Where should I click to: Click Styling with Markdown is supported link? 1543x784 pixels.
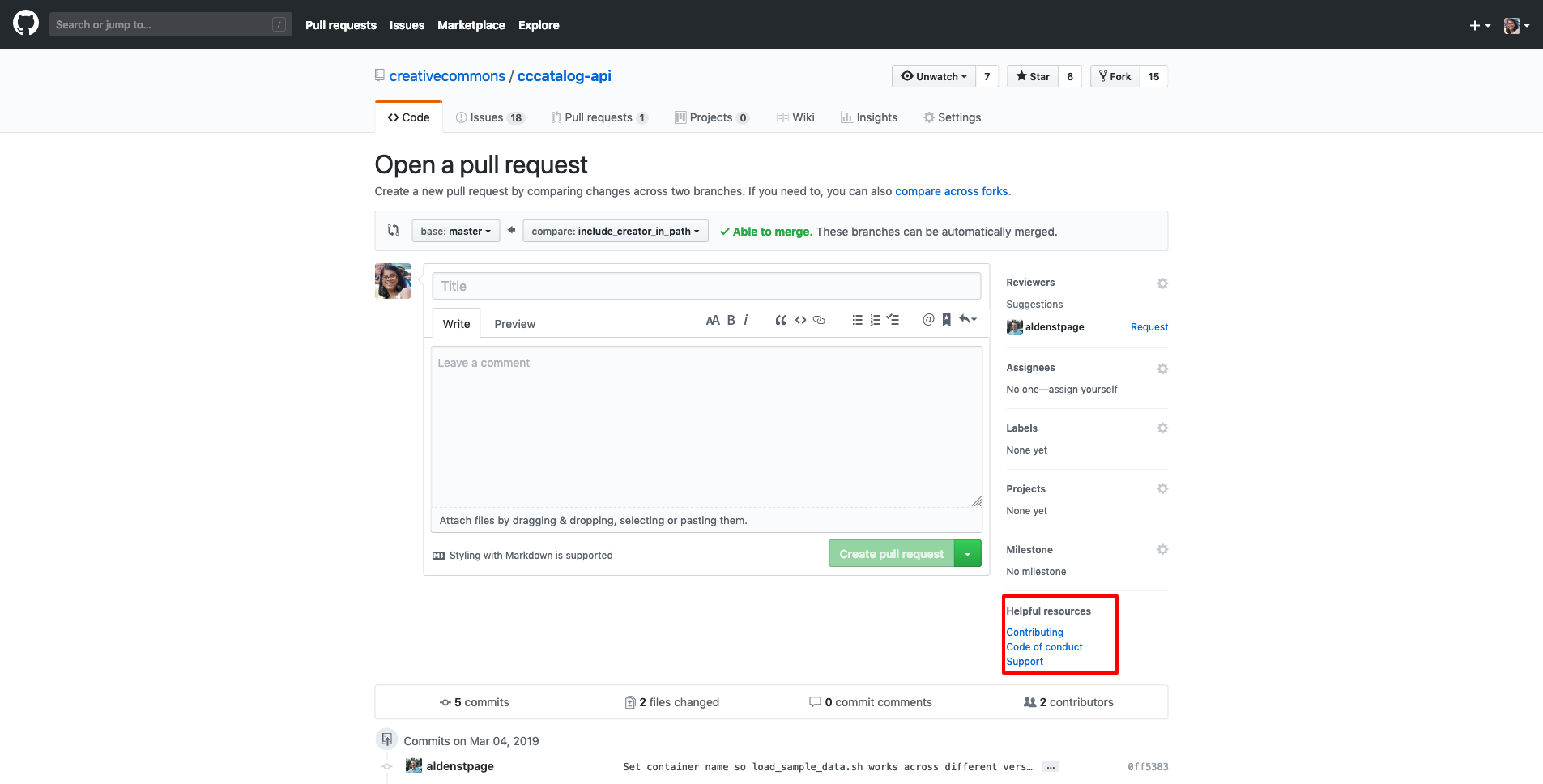pos(522,556)
